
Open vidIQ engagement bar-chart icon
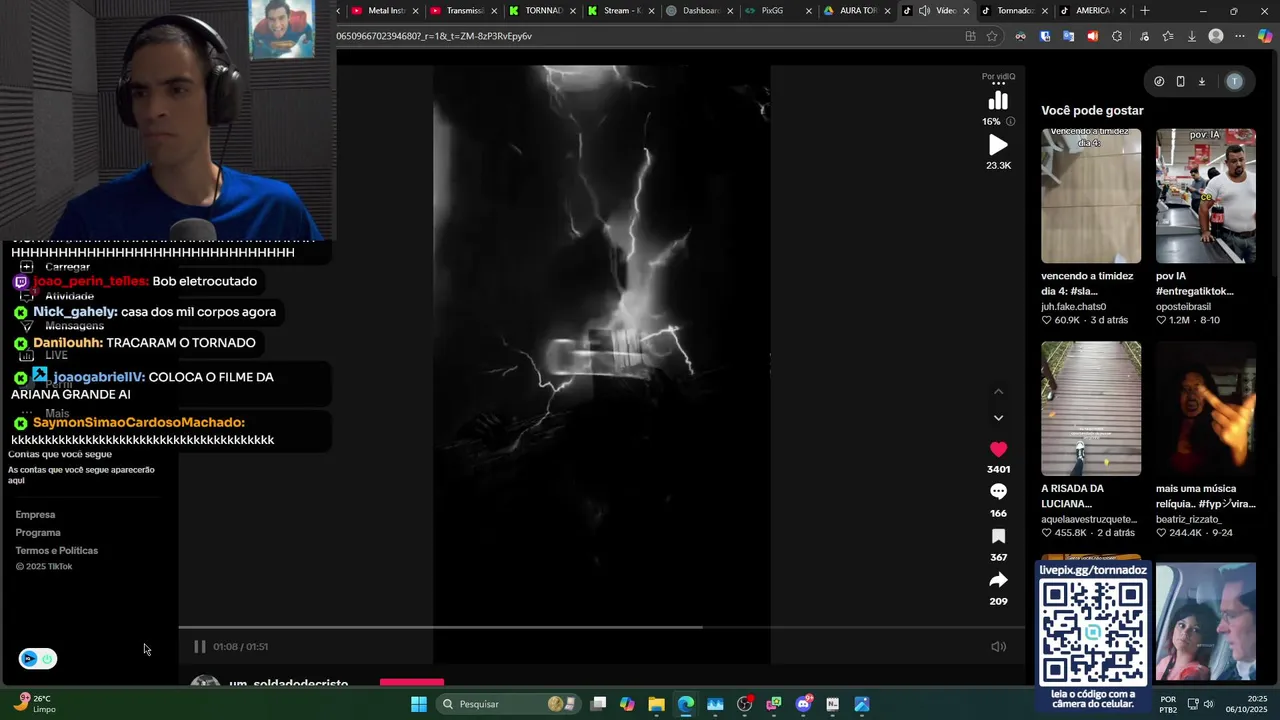pyautogui.click(x=998, y=101)
